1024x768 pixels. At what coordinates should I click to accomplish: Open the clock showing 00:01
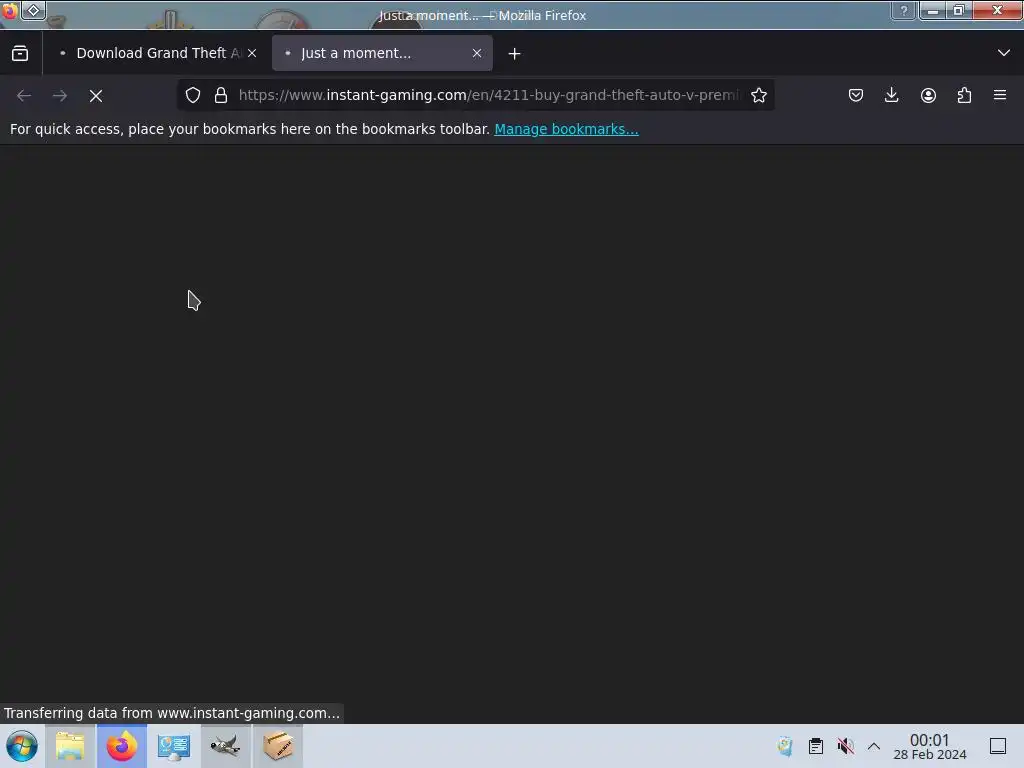click(929, 746)
